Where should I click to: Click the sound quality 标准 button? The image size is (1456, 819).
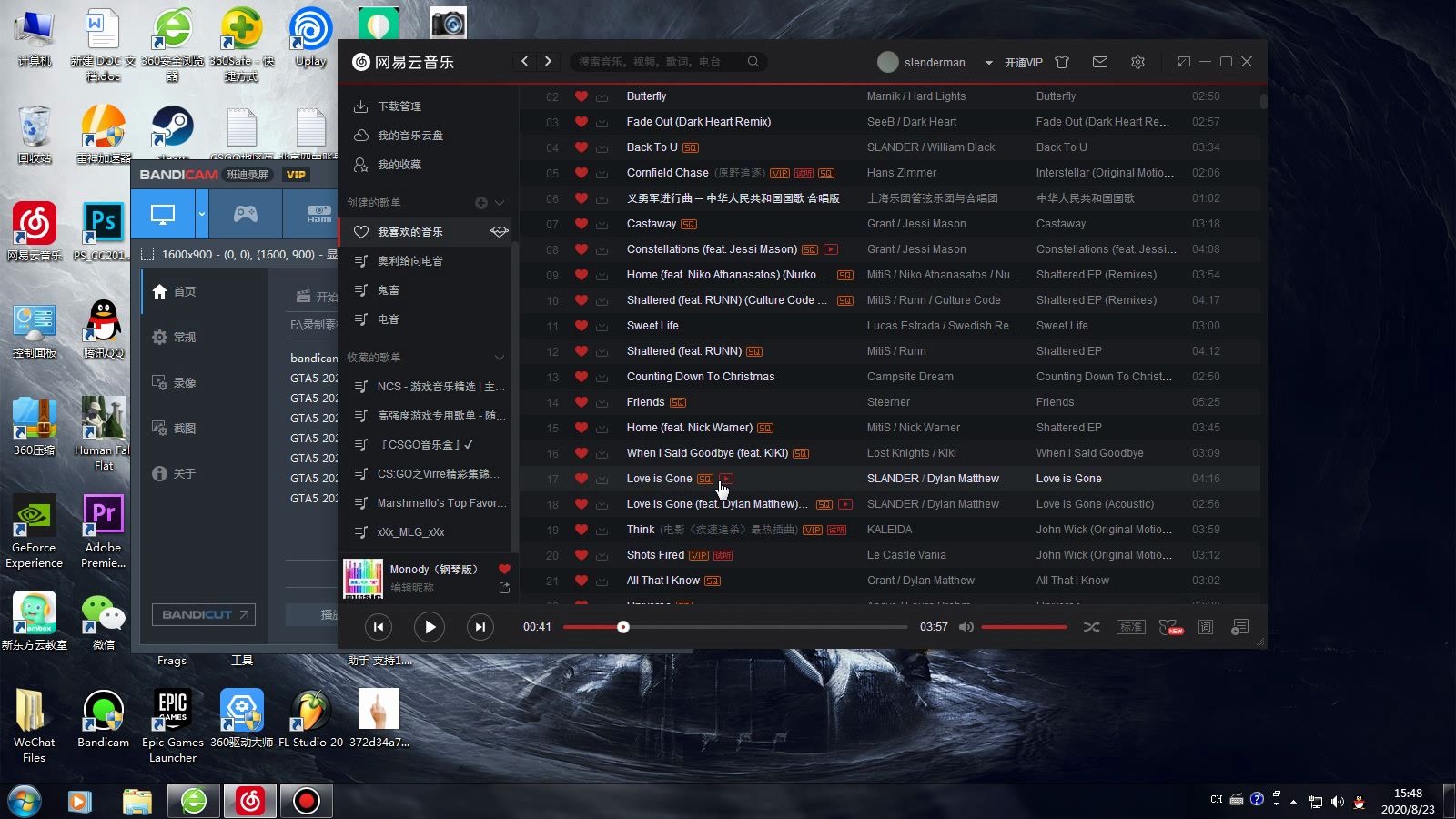click(1131, 627)
